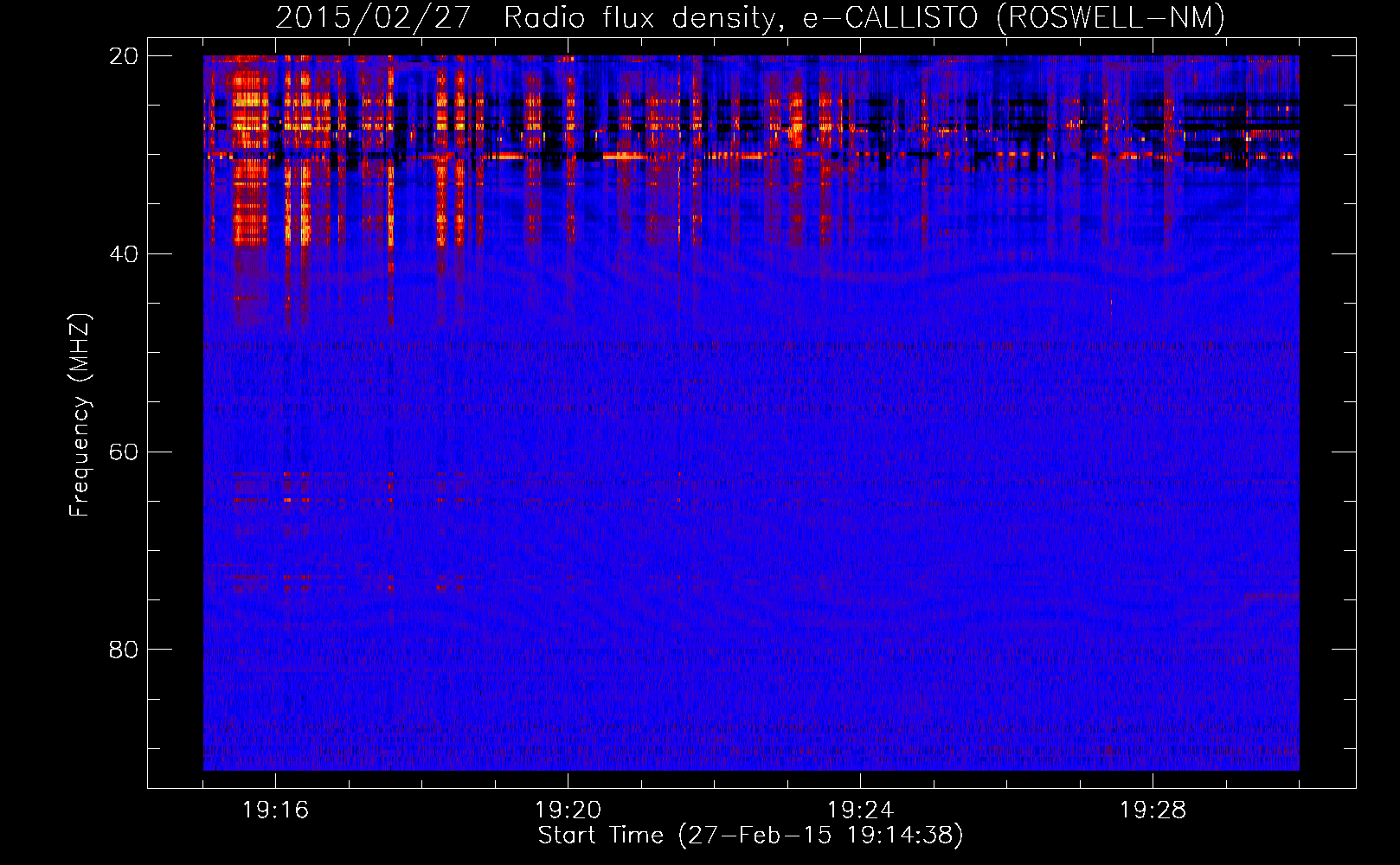1400x865 pixels.
Task: Click the 60 frequency tick label
Action: point(125,452)
